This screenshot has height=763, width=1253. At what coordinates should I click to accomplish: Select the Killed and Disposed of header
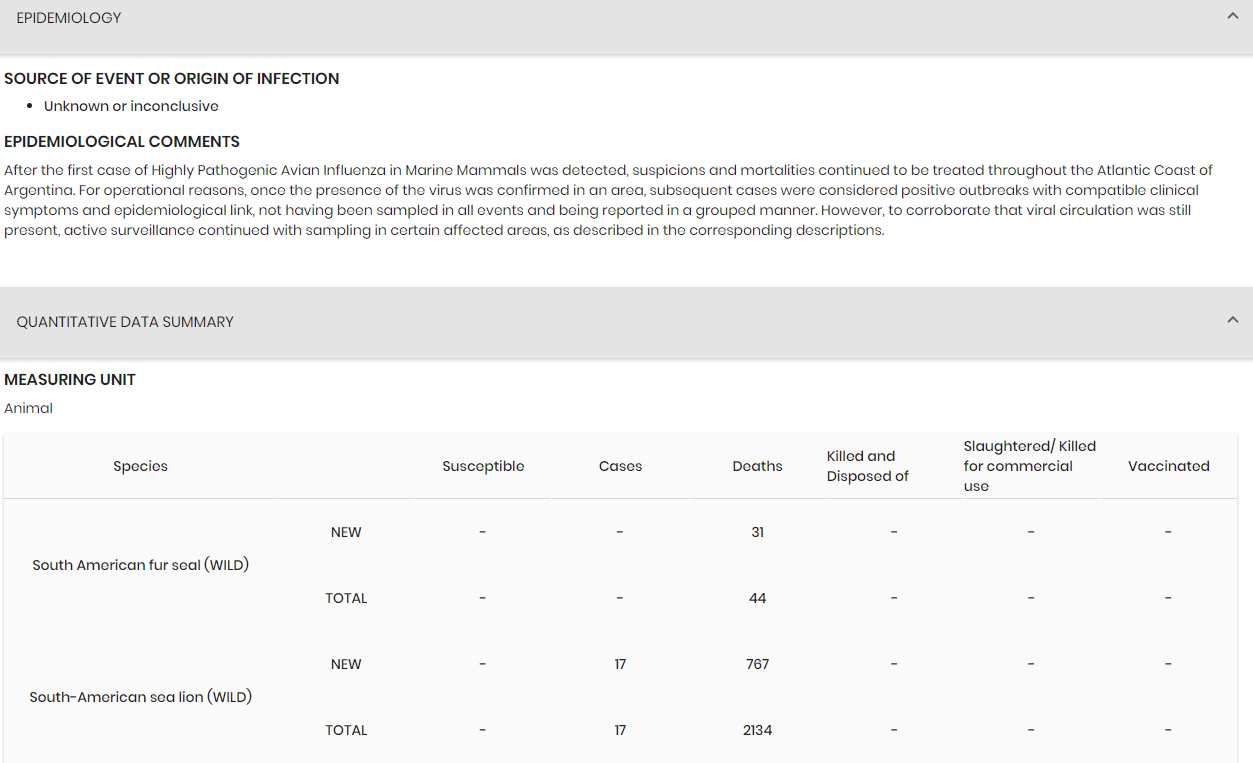[867, 466]
